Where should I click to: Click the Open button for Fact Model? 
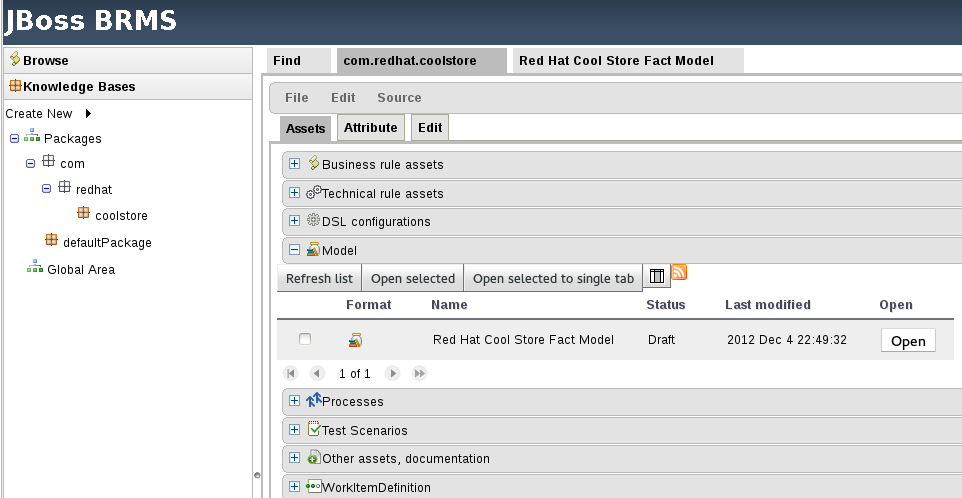(x=908, y=340)
